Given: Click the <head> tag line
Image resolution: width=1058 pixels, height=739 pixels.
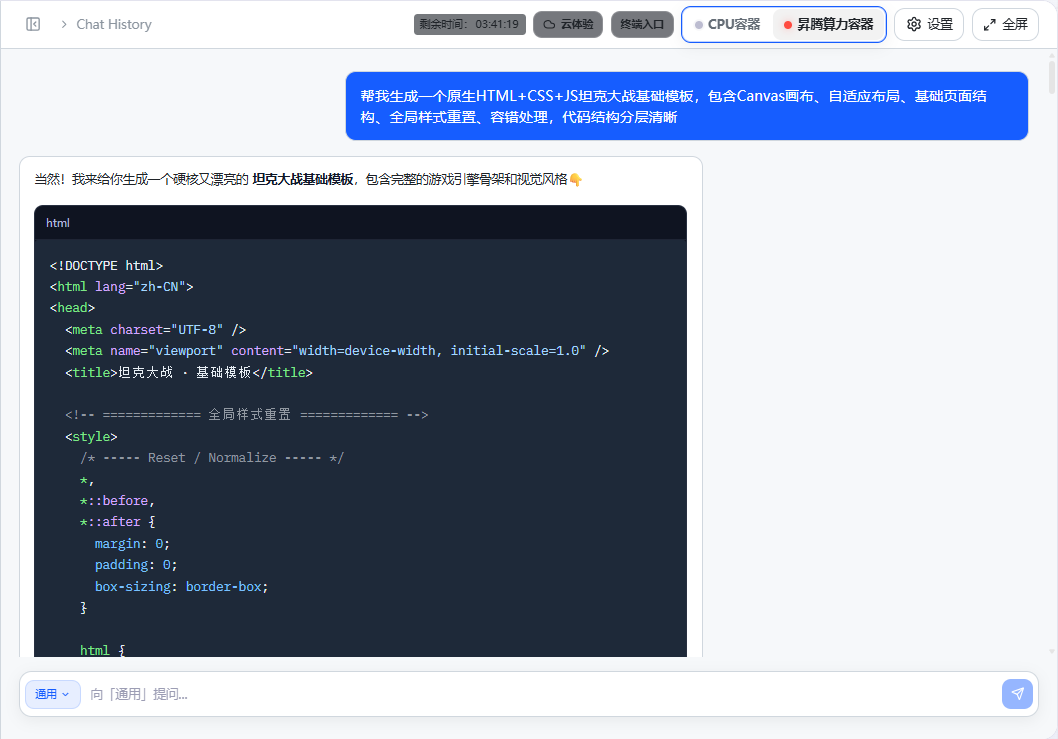Looking at the screenshot, I should click(72, 308).
